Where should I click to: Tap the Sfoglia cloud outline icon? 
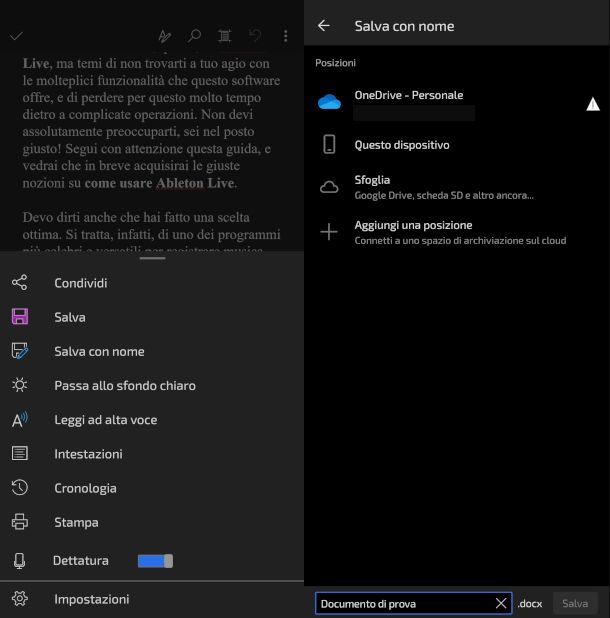(x=329, y=187)
